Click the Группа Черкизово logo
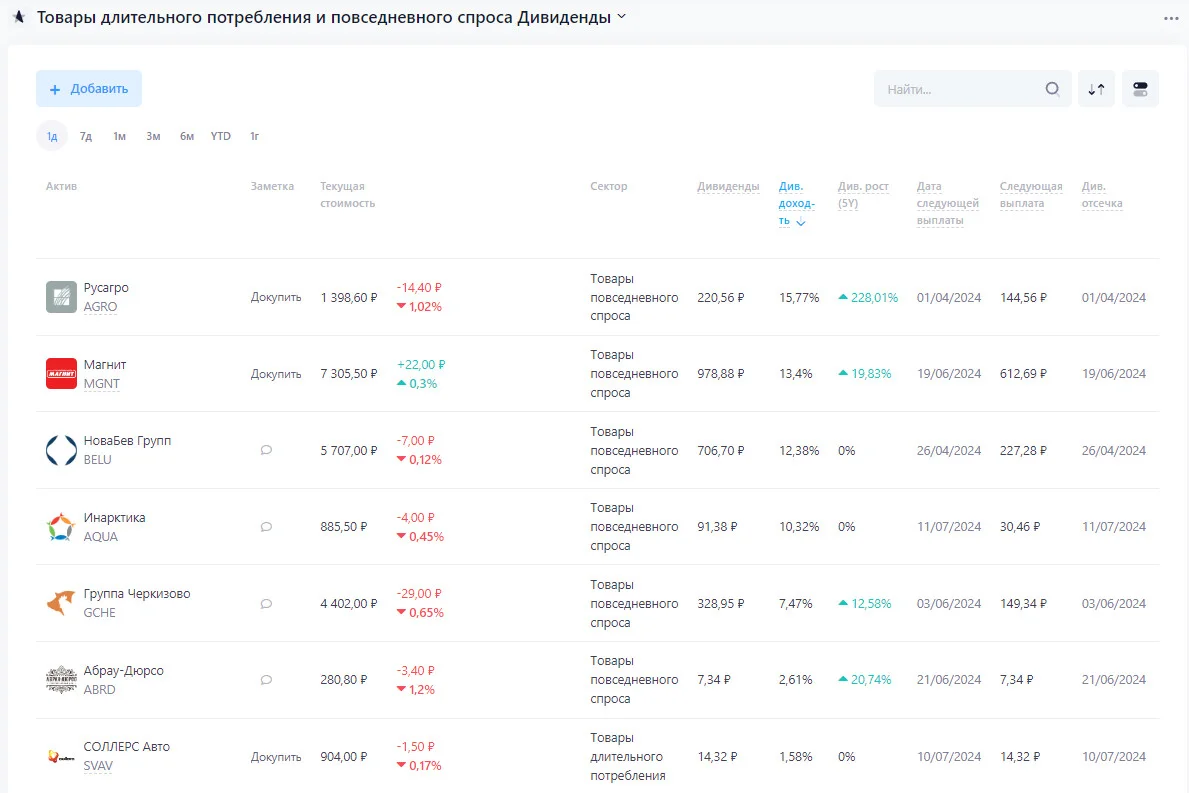Viewport: 1189px width, 793px height. [x=61, y=603]
